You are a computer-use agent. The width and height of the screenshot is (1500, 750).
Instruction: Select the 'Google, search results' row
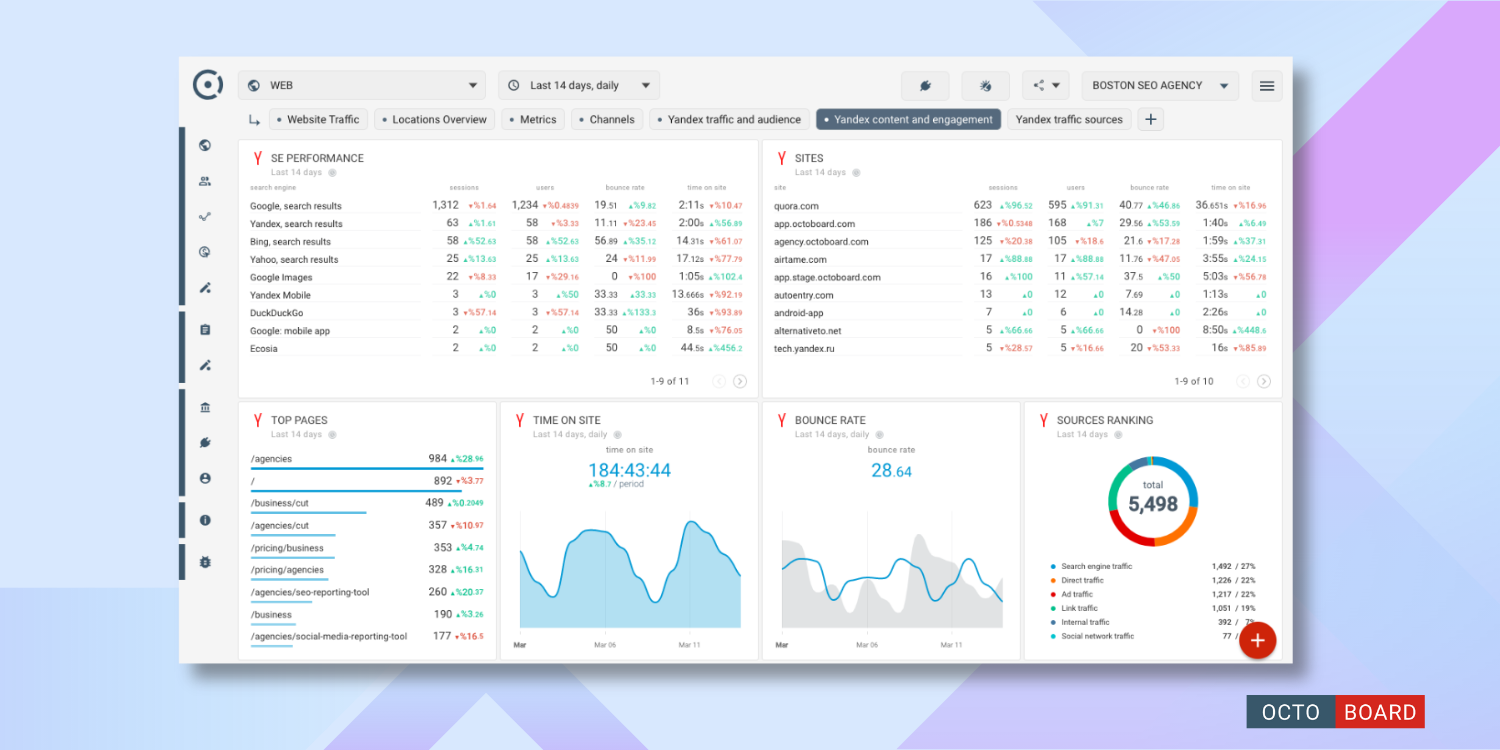[497, 206]
